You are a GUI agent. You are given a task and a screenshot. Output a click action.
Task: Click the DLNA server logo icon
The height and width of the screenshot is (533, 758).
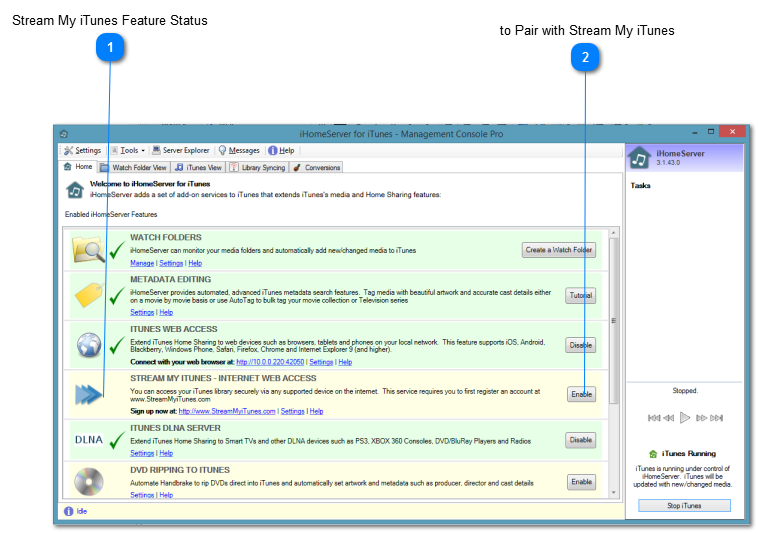point(89,440)
